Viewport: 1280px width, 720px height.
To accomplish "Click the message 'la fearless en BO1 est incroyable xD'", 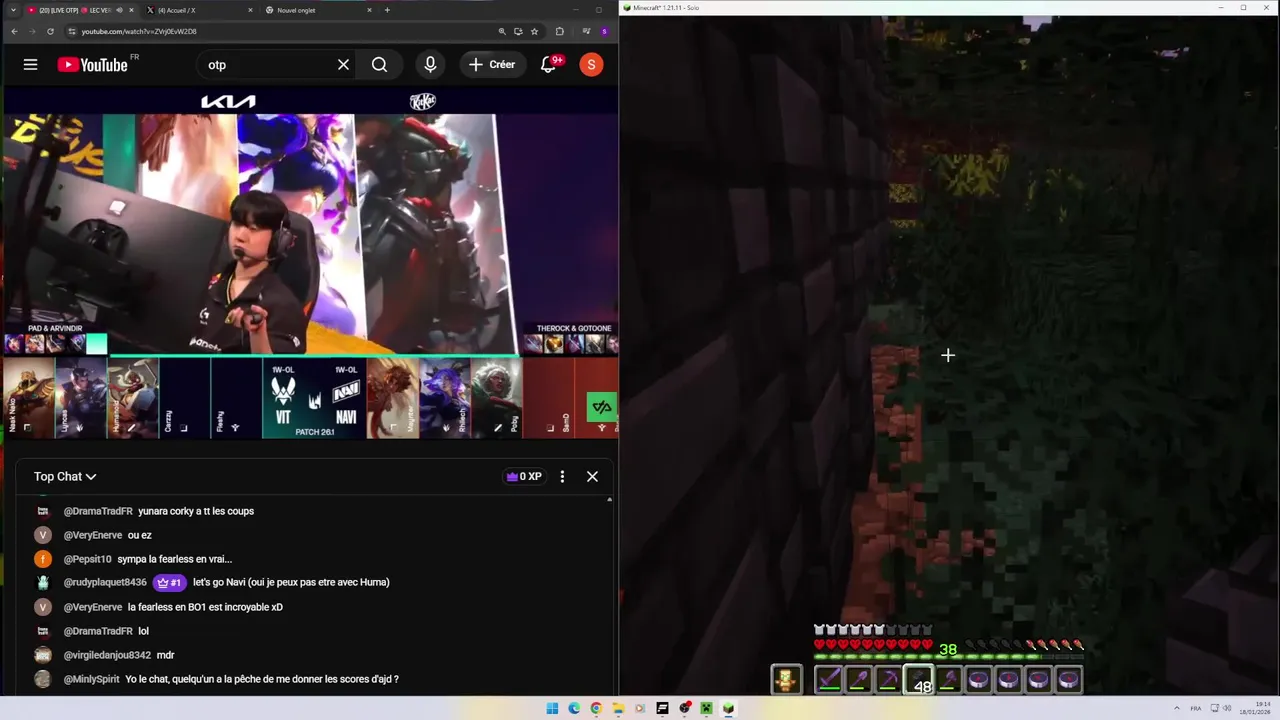I will [205, 607].
